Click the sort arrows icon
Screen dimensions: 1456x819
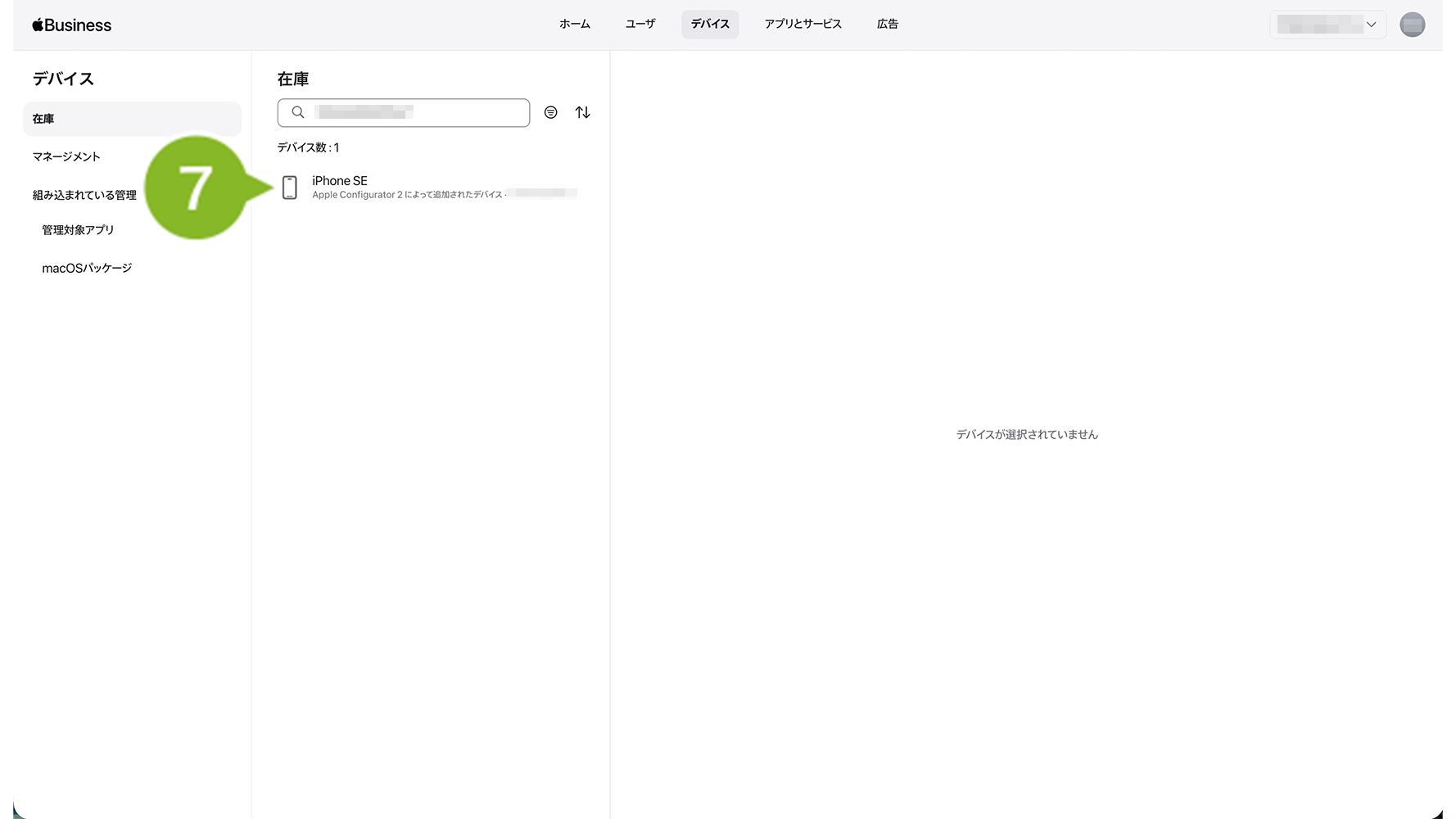pos(582,113)
